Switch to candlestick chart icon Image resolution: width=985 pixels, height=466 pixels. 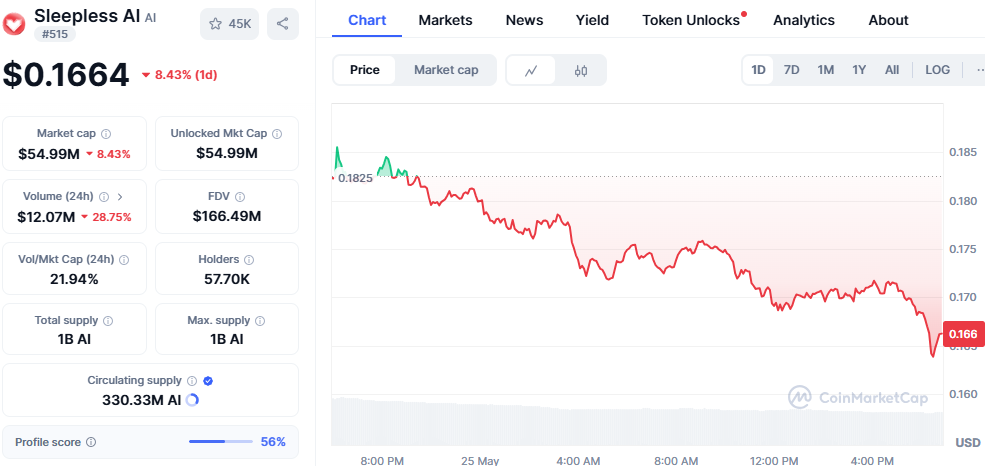click(581, 70)
